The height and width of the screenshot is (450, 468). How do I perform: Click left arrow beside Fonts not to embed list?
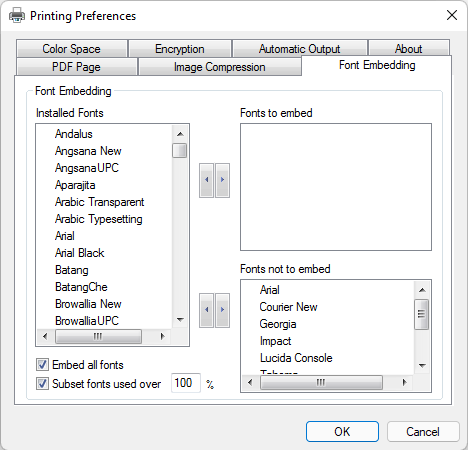(207, 310)
